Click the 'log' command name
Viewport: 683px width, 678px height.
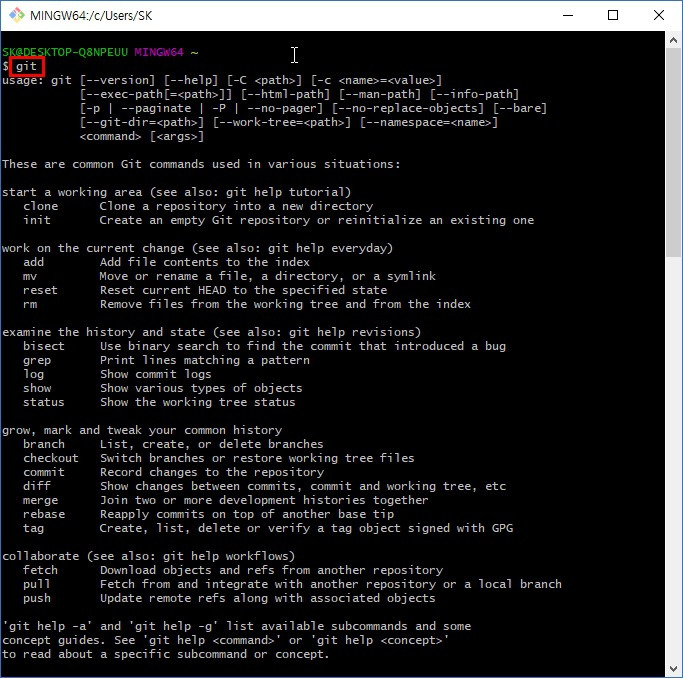click(34, 374)
